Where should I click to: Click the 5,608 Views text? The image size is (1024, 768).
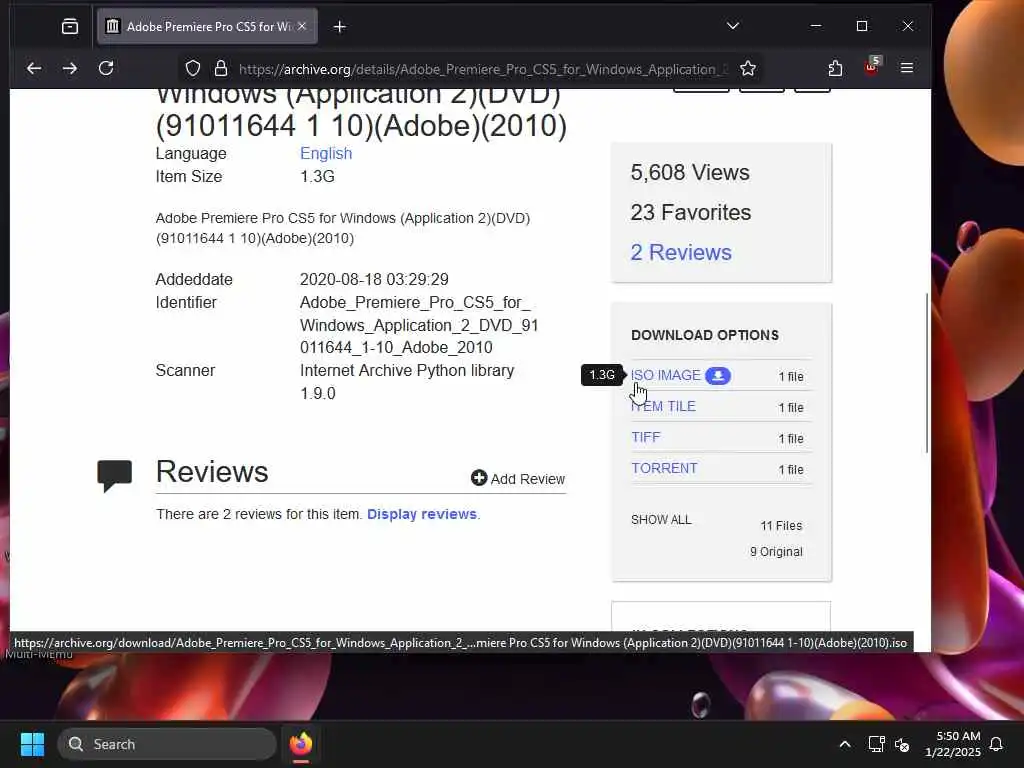690,172
